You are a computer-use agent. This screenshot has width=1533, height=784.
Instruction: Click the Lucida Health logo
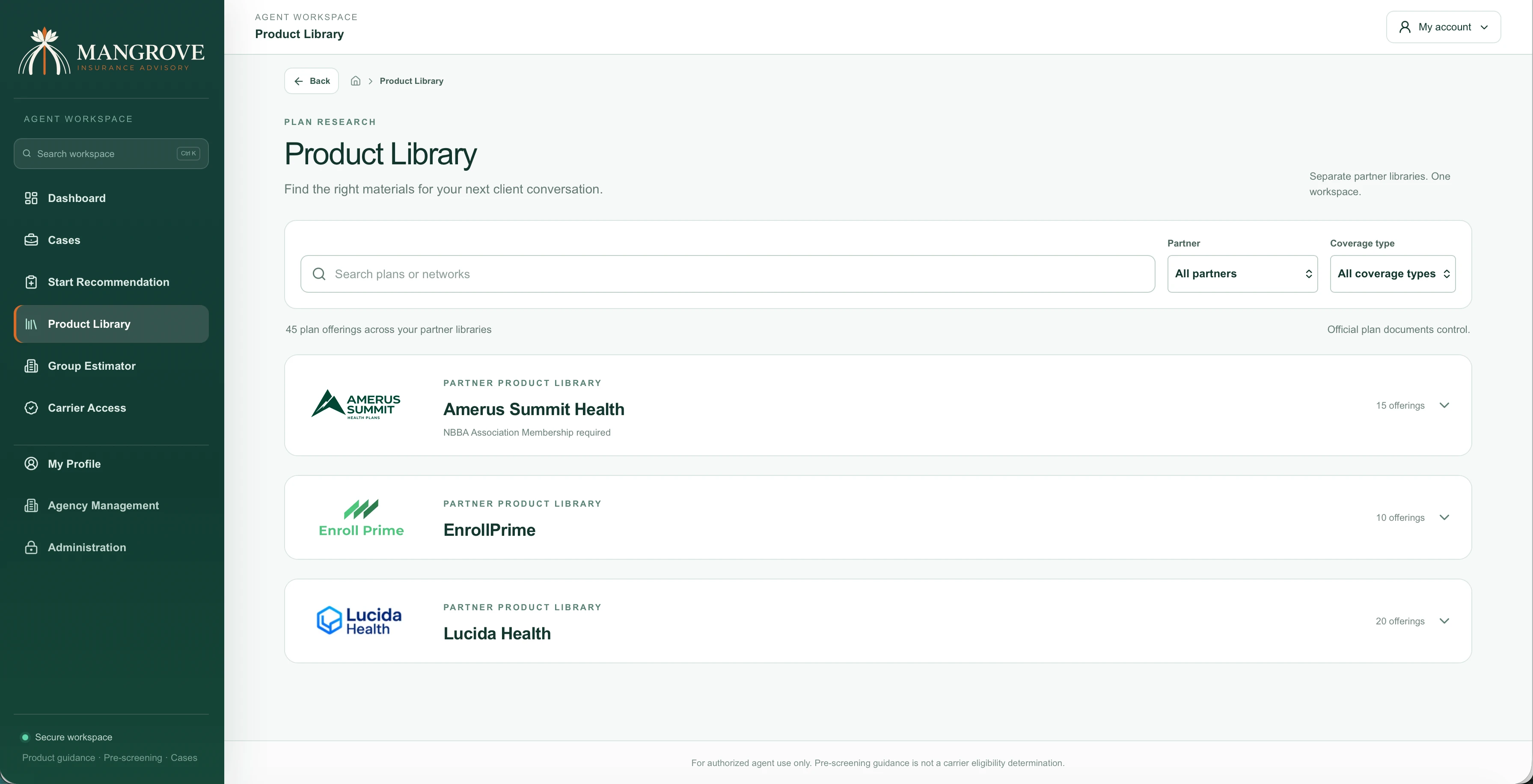(359, 620)
